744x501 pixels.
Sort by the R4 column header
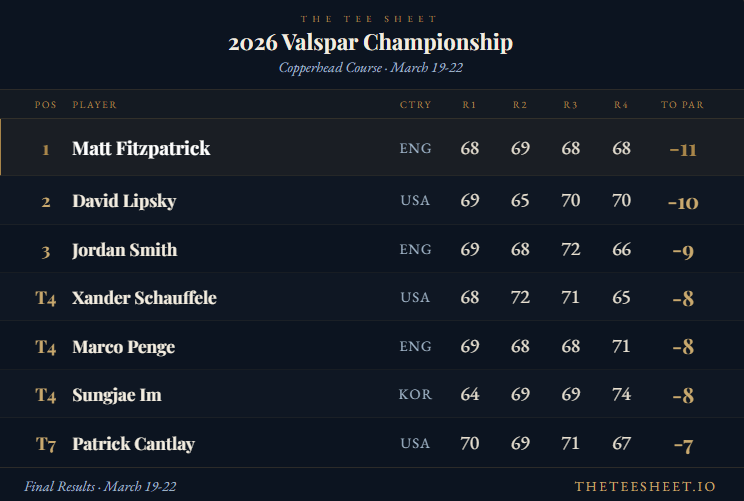(x=621, y=105)
